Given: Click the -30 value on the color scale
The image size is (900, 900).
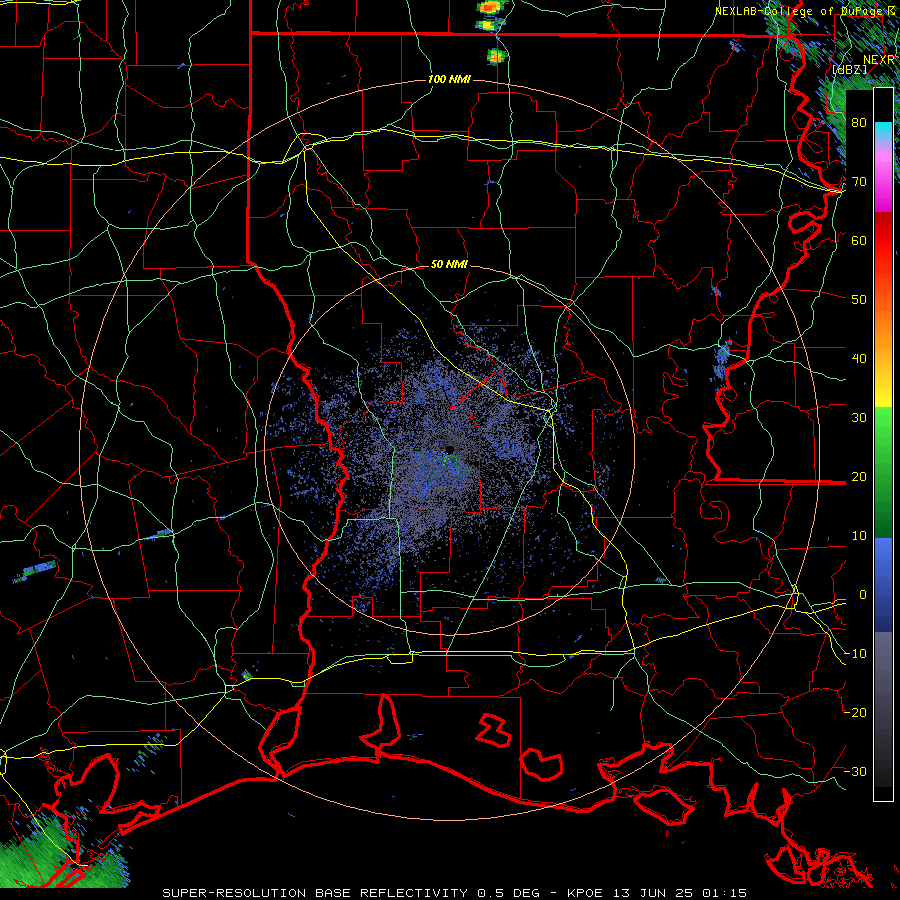Looking at the screenshot, I should pos(855,773).
